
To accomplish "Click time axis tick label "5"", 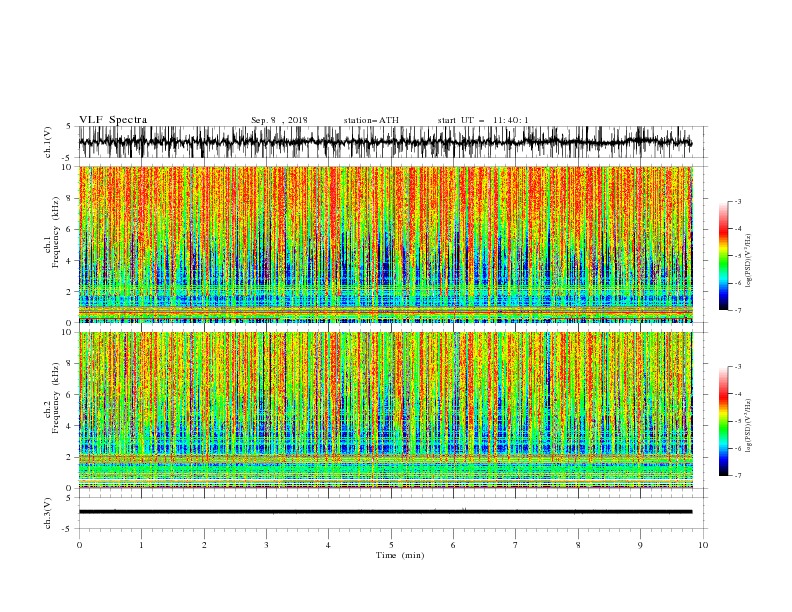I will (x=391, y=545).
